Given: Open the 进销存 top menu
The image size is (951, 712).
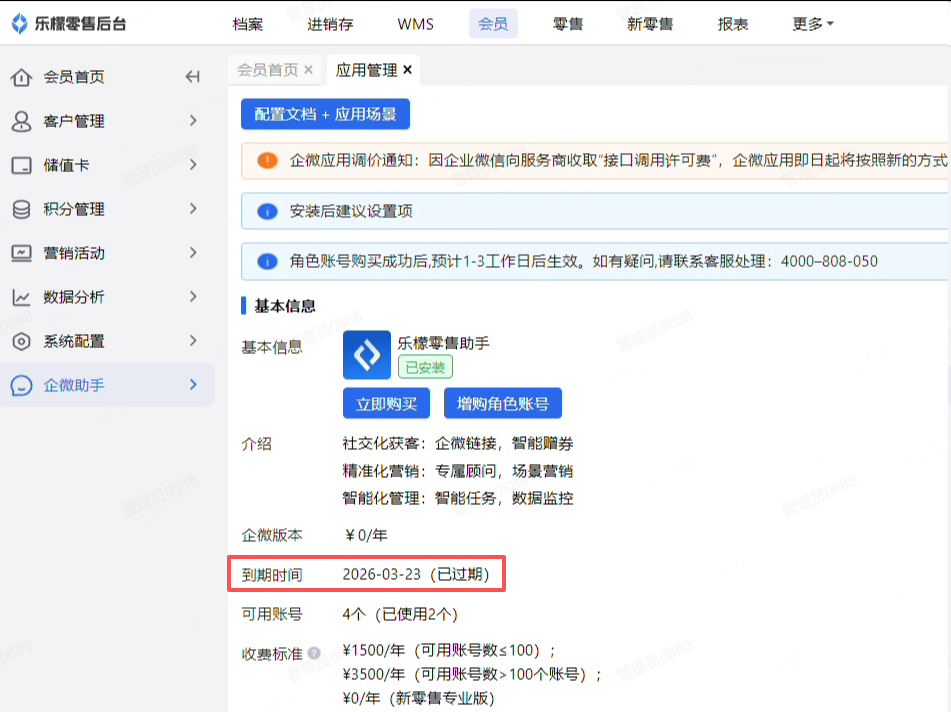Looking at the screenshot, I should [330, 24].
